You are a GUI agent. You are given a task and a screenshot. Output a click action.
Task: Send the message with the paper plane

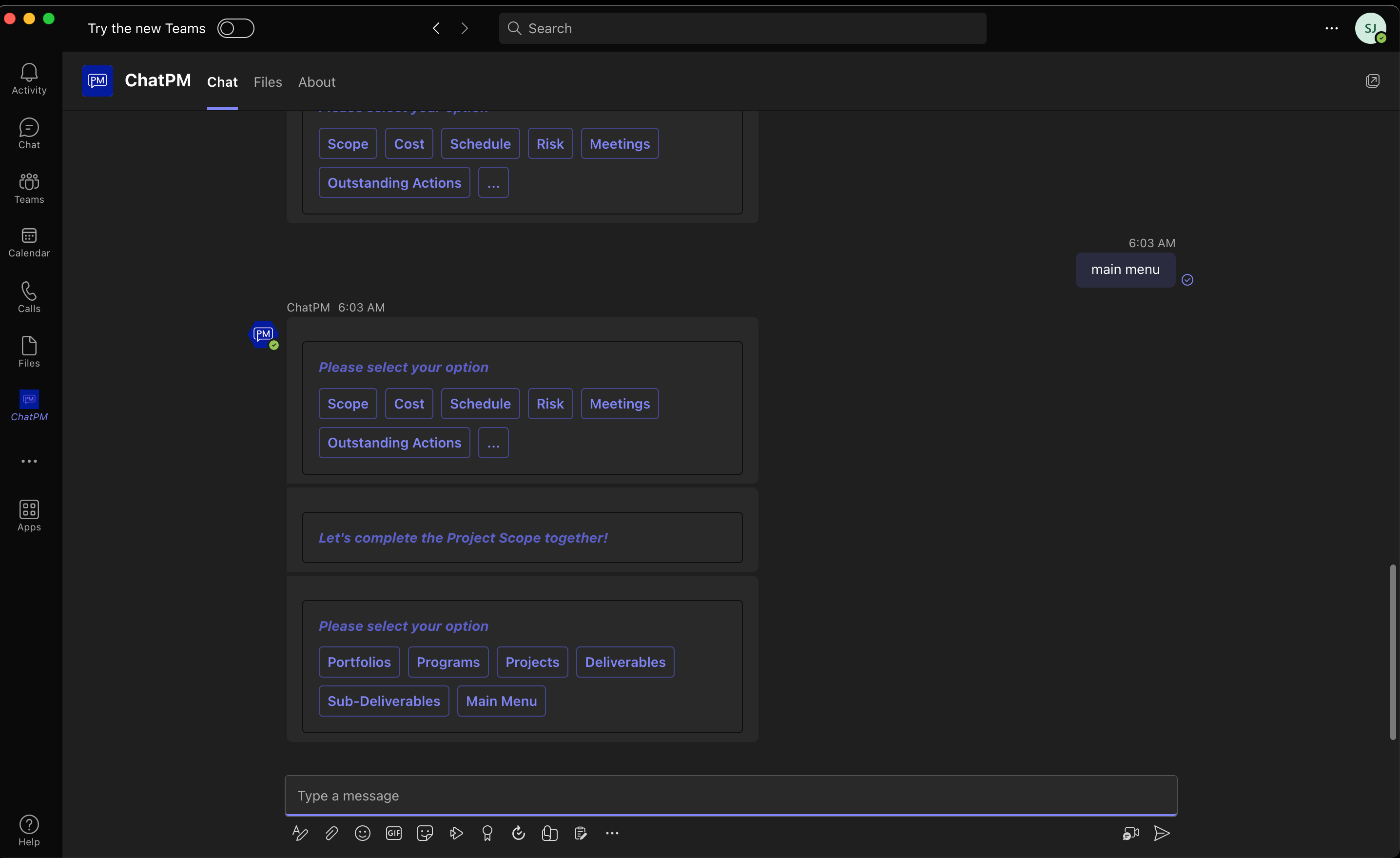click(x=1161, y=833)
